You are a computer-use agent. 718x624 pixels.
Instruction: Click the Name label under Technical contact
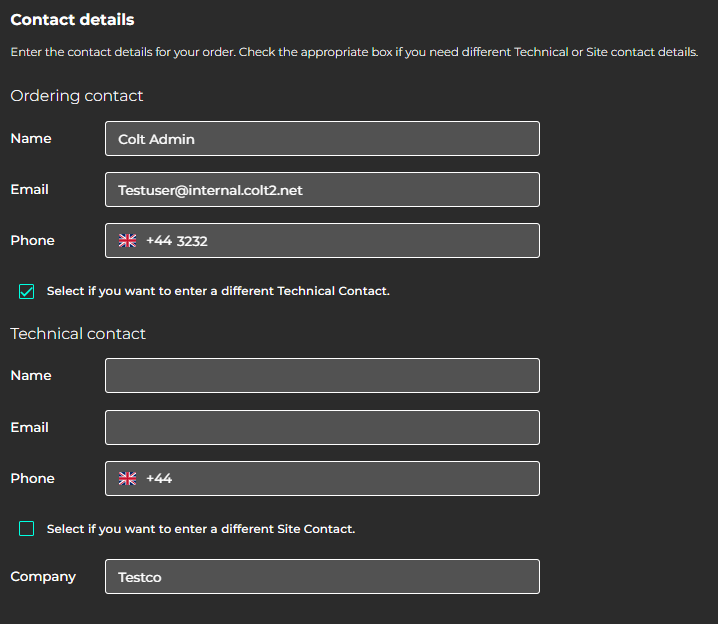click(31, 375)
